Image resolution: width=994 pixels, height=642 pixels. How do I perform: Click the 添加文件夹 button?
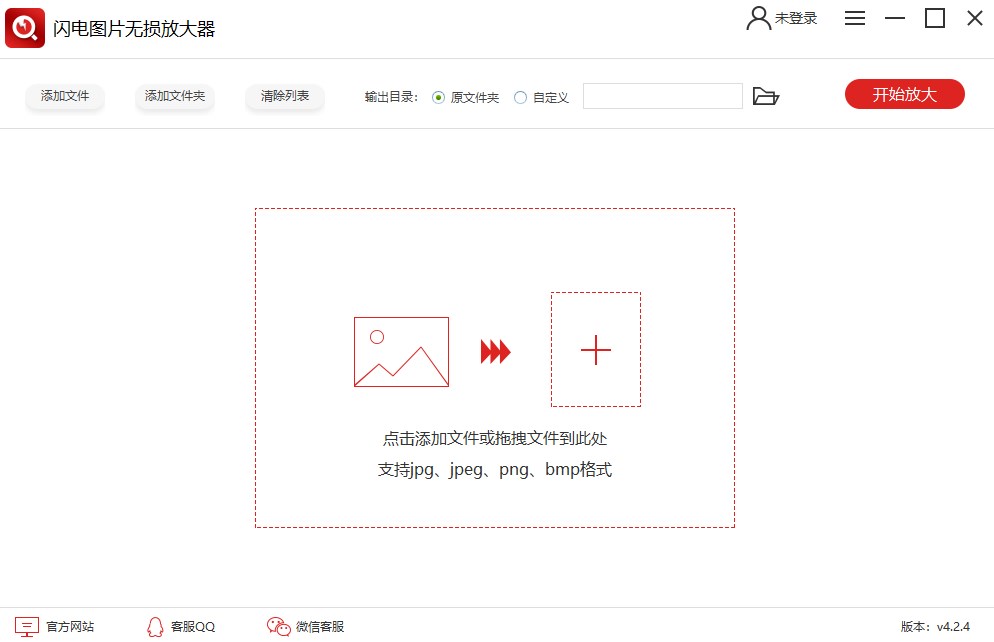click(x=174, y=96)
